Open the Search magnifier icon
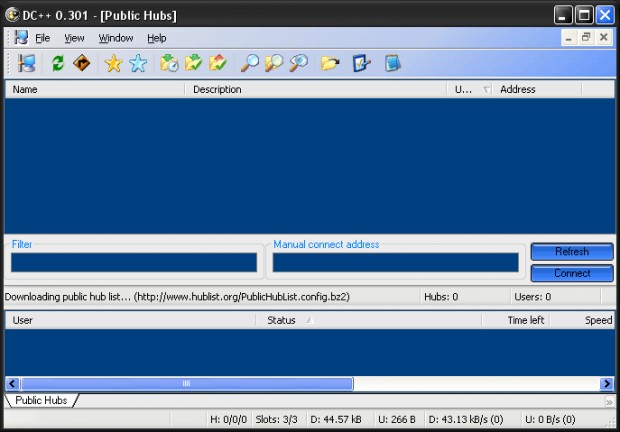This screenshot has height=432, width=620. pyautogui.click(x=250, y=63)
